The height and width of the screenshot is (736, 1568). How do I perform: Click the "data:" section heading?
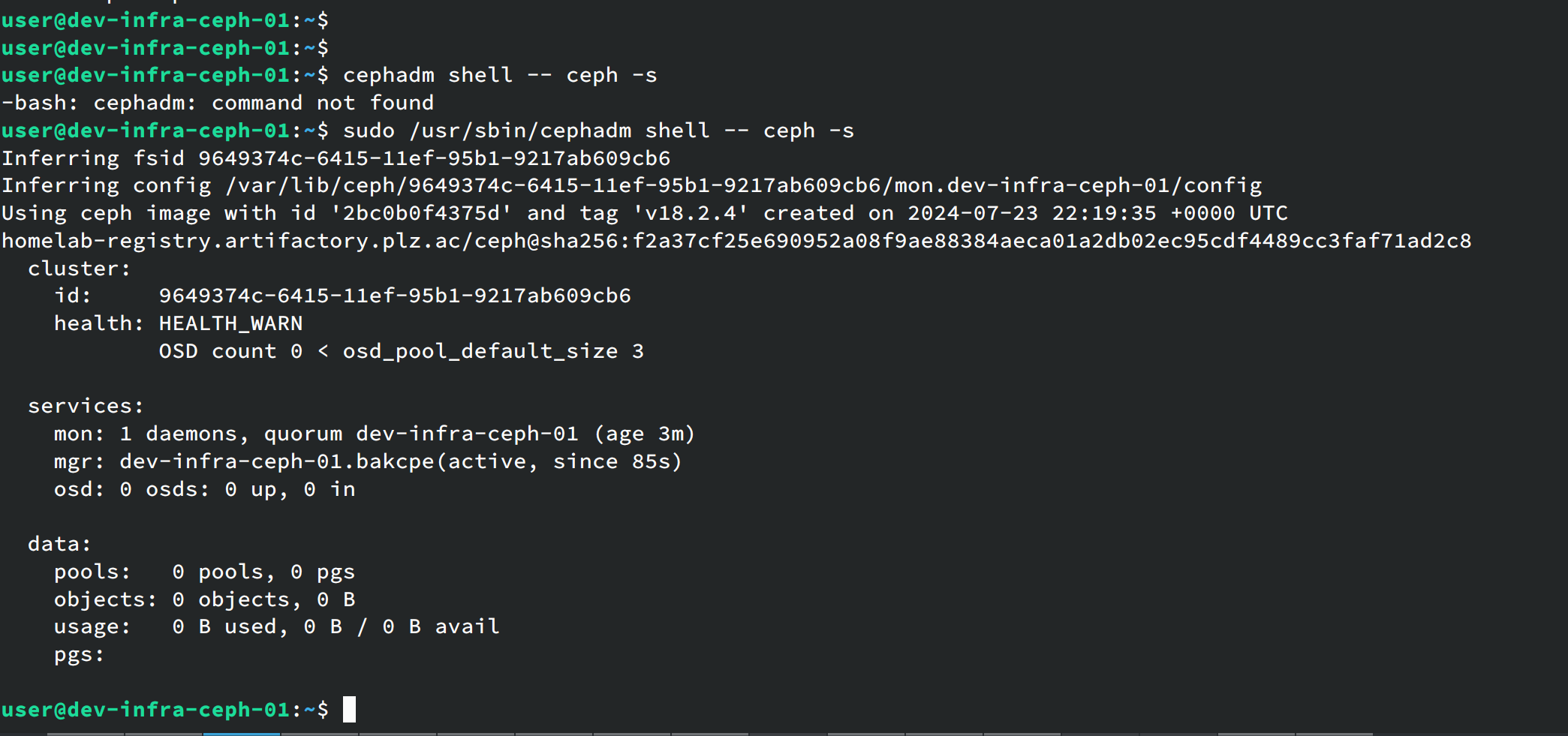59,544
